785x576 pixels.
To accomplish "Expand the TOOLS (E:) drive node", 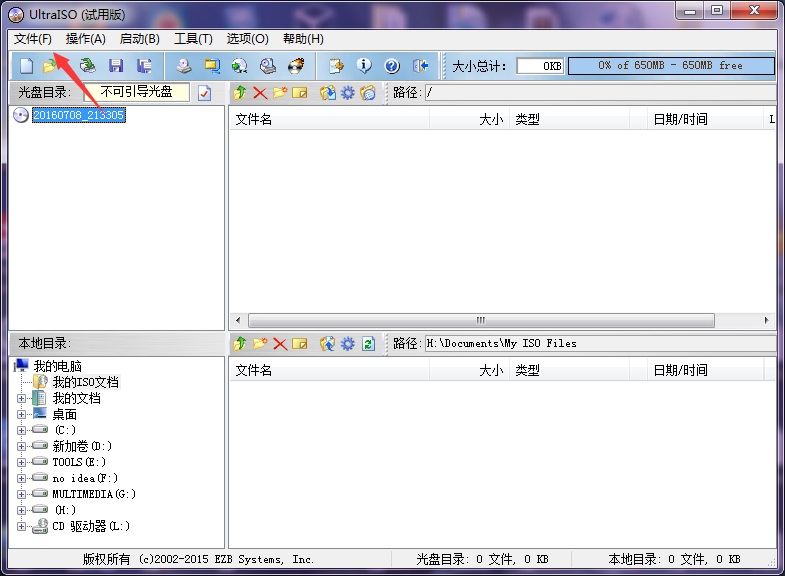I will pyautogui.click(x=21, y=462).
